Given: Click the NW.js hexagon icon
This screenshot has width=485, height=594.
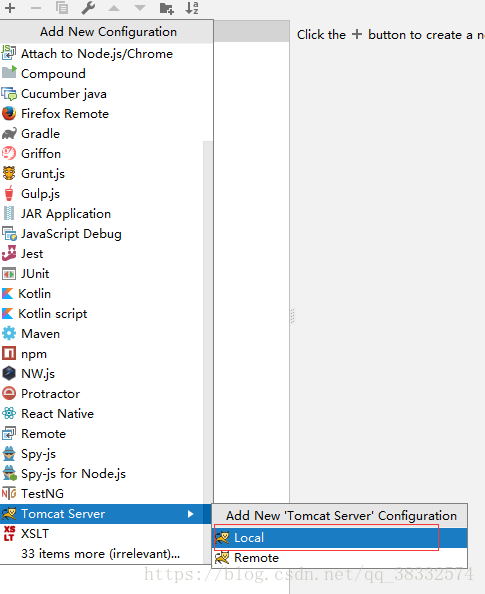Looking at the screenshot, I should click(x=9, y=374).
